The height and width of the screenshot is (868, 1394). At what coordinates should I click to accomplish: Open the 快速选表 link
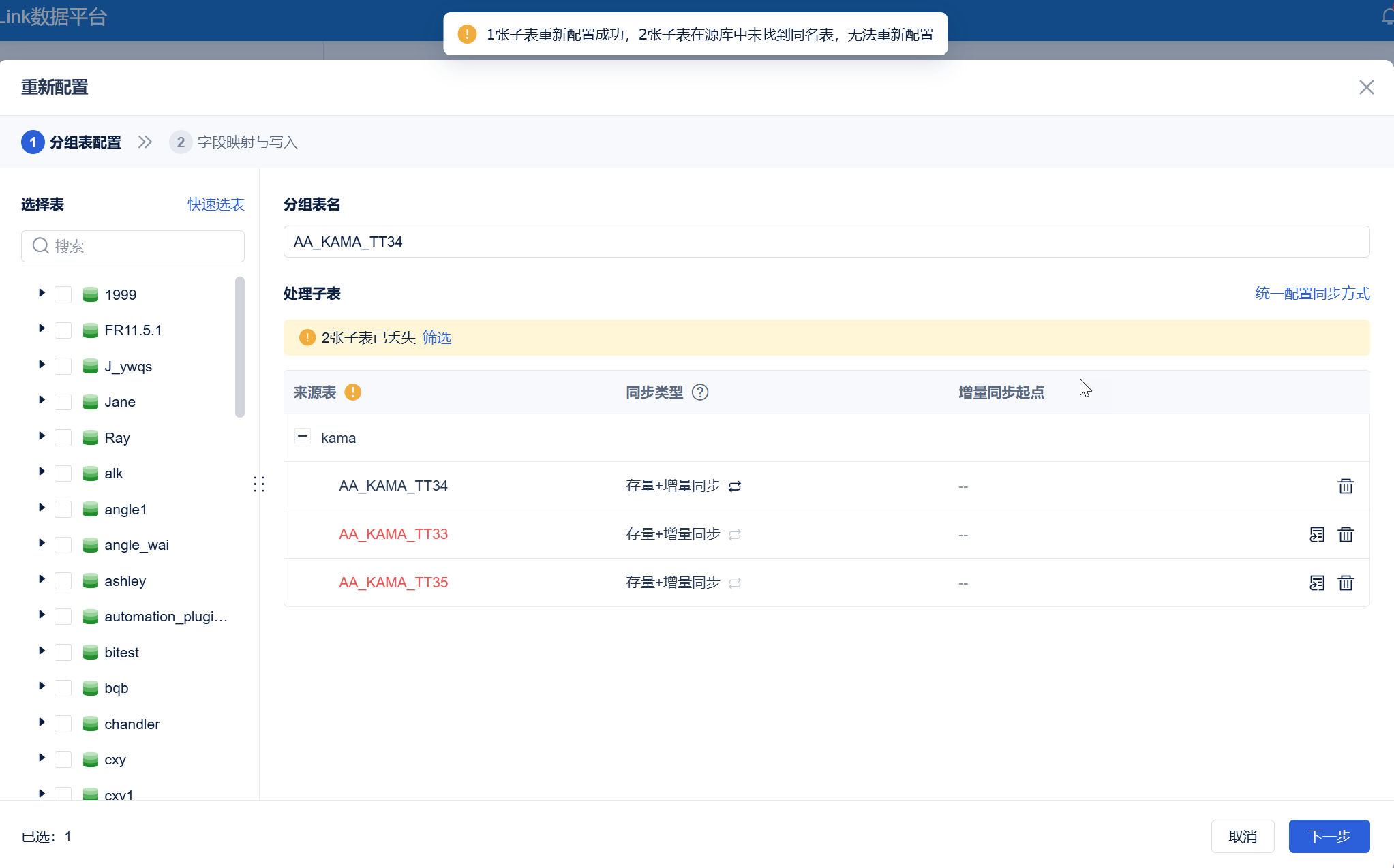click(x=216, y=204)
